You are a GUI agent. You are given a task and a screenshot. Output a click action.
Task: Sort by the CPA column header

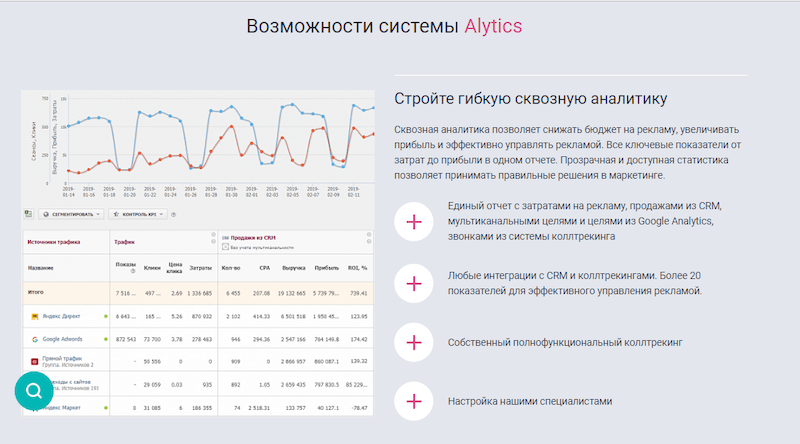[x=264, y=268]
